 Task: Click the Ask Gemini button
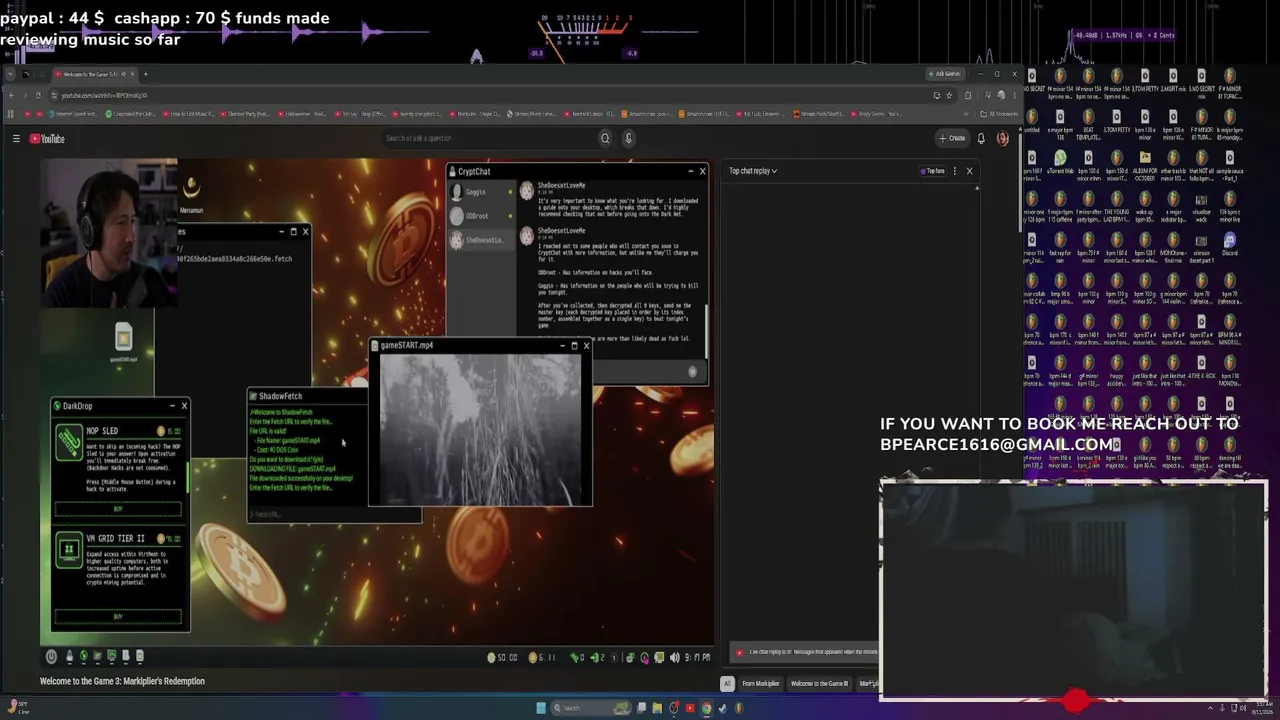945,74
